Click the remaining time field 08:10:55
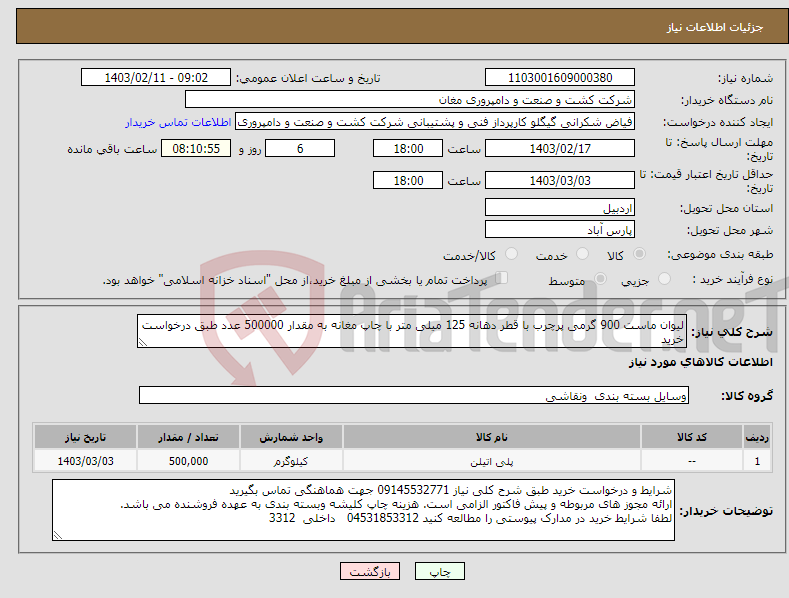This screenshot has height=598, width=789. click(x=196, y=148)
